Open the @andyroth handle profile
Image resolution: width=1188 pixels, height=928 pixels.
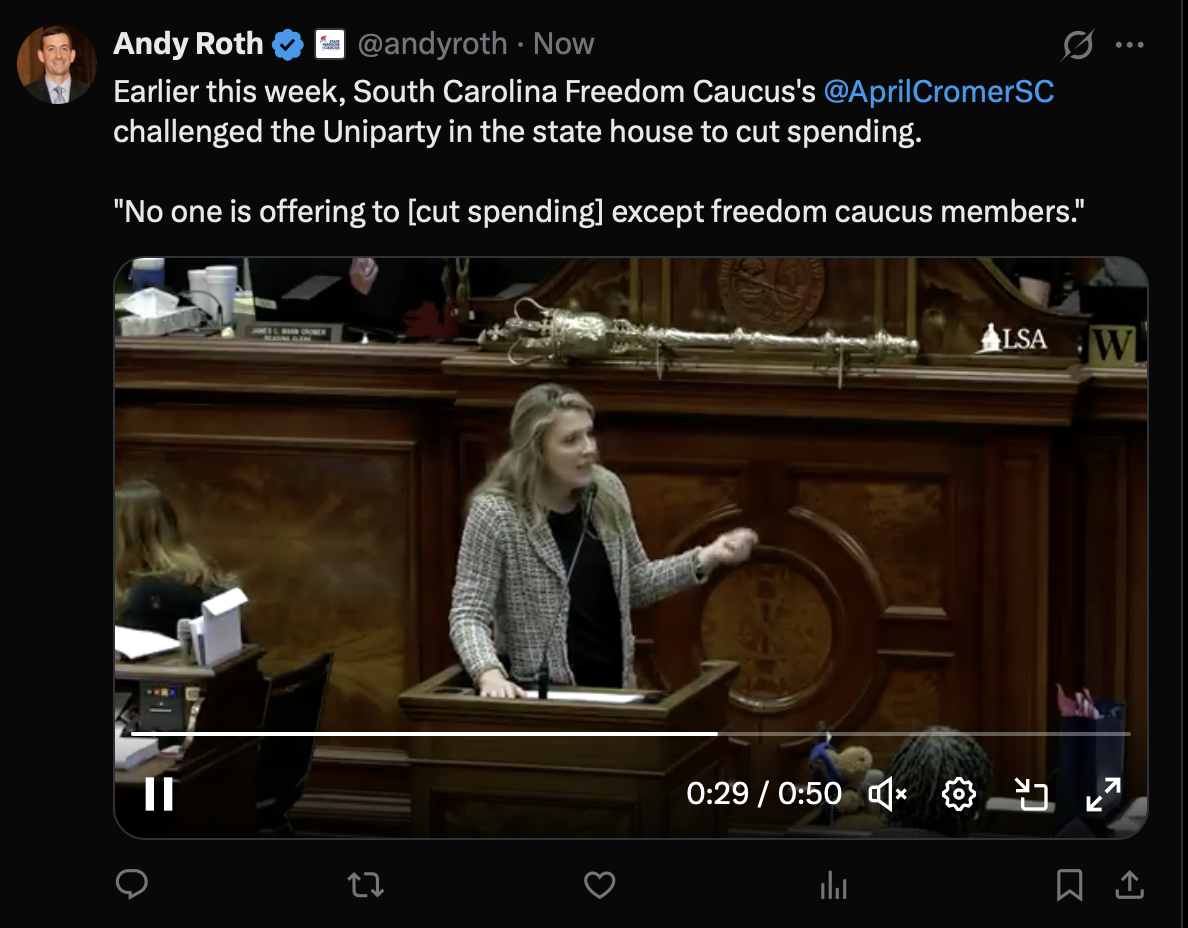point(432,44)
